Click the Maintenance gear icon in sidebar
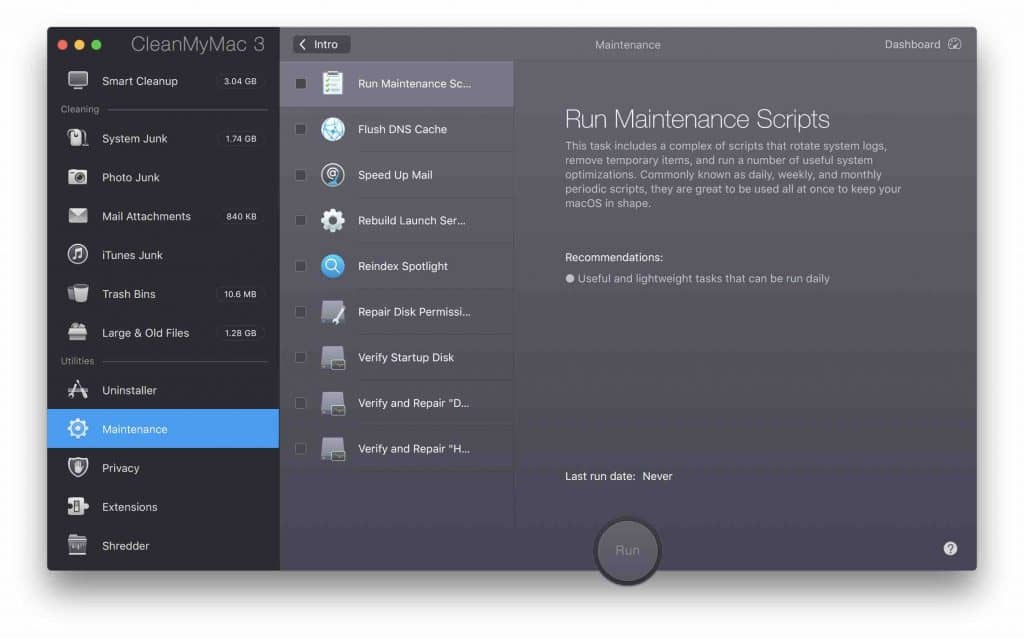This screenshot has width=1024, height=638. tap(78, 428)
